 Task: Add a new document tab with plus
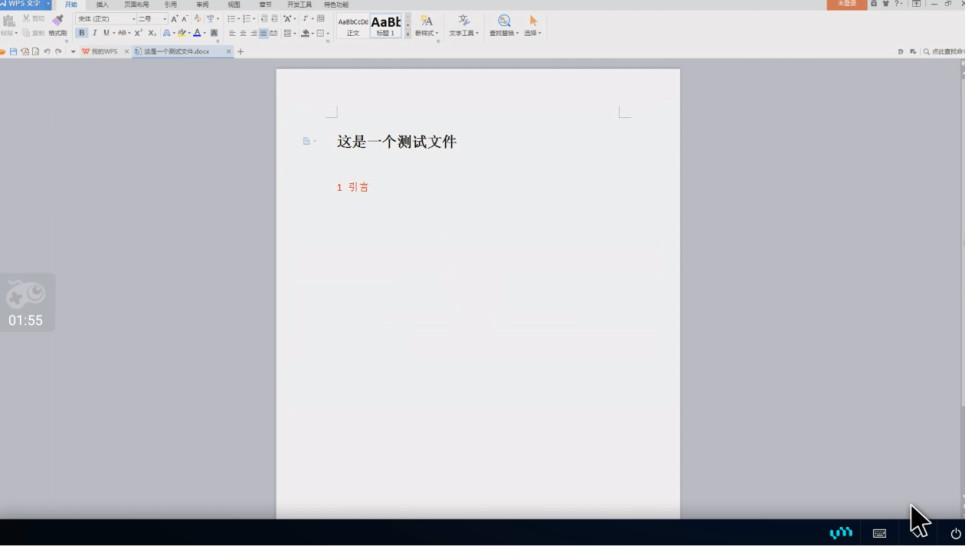241,52
